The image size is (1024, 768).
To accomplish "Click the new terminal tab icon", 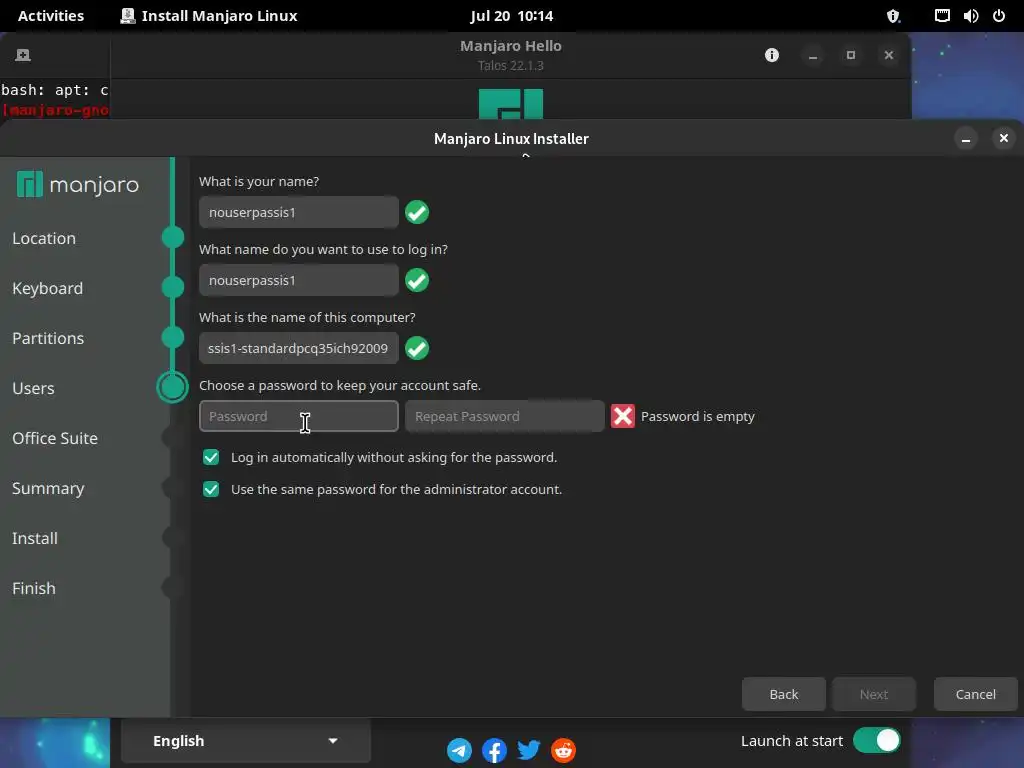I will 23,55.
